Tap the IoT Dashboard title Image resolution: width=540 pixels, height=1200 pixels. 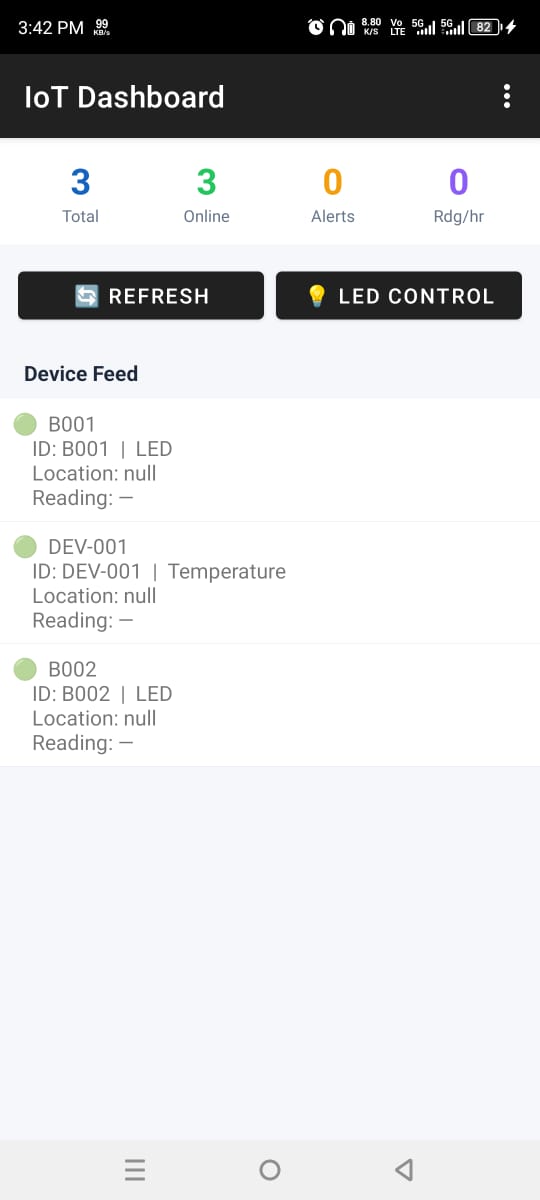pyautogui.click(x=124, y=97)
